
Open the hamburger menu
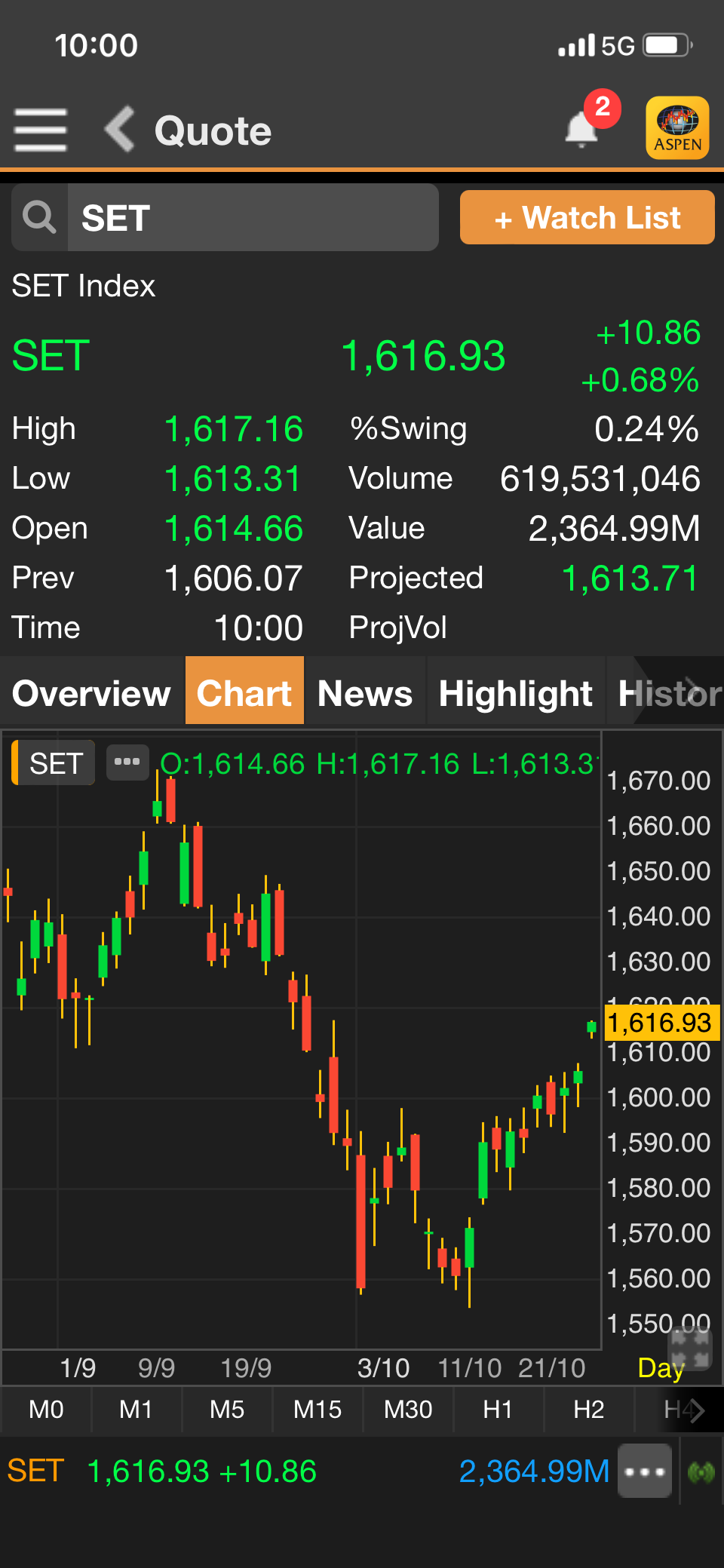click(41, 130)
